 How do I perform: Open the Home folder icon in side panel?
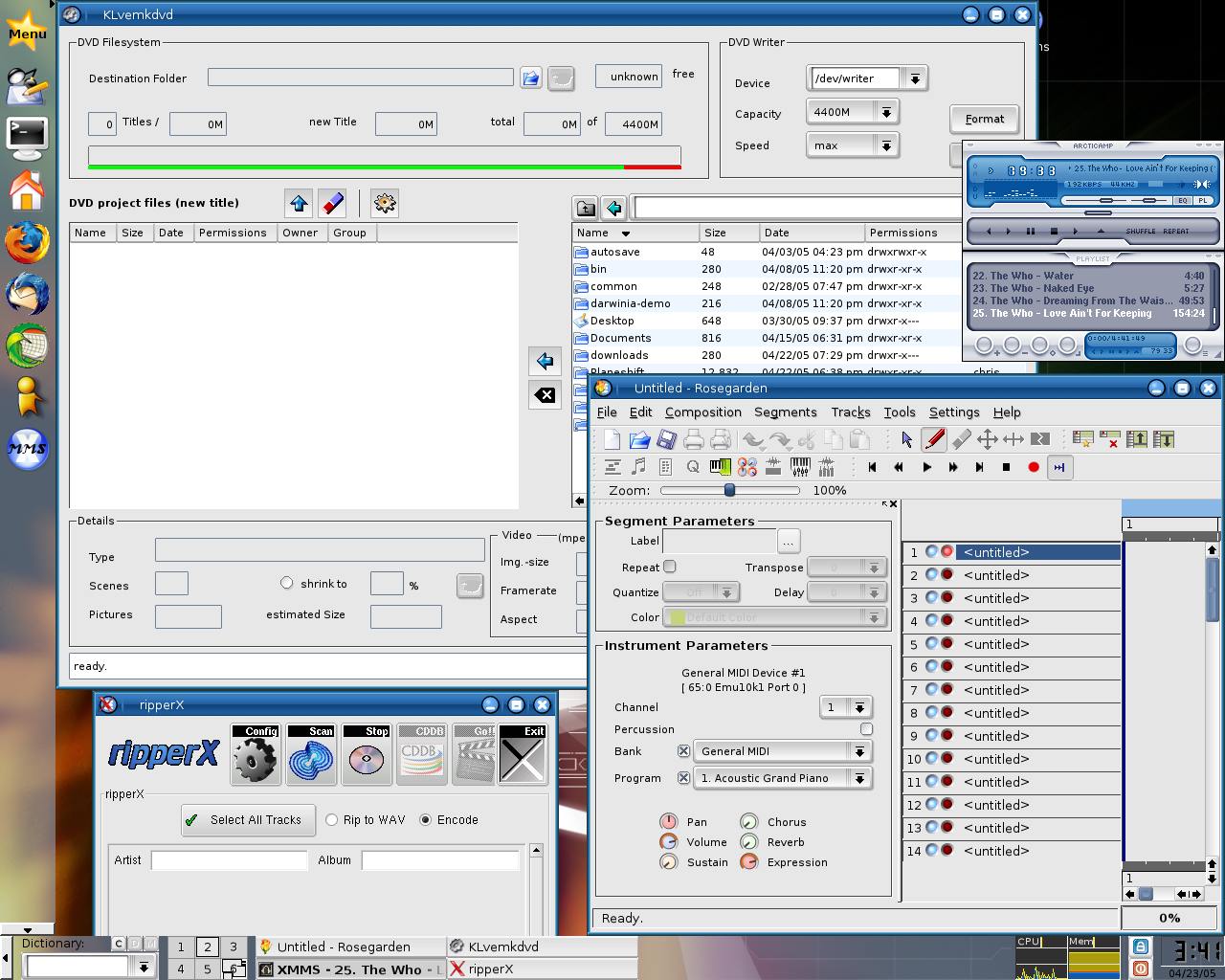pos(27,189)
